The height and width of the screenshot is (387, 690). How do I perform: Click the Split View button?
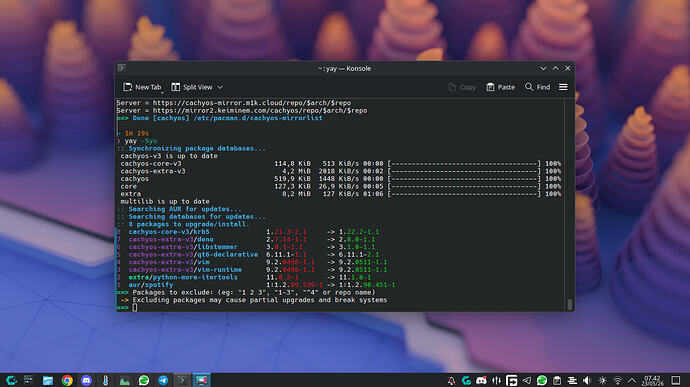pos(191,87)
